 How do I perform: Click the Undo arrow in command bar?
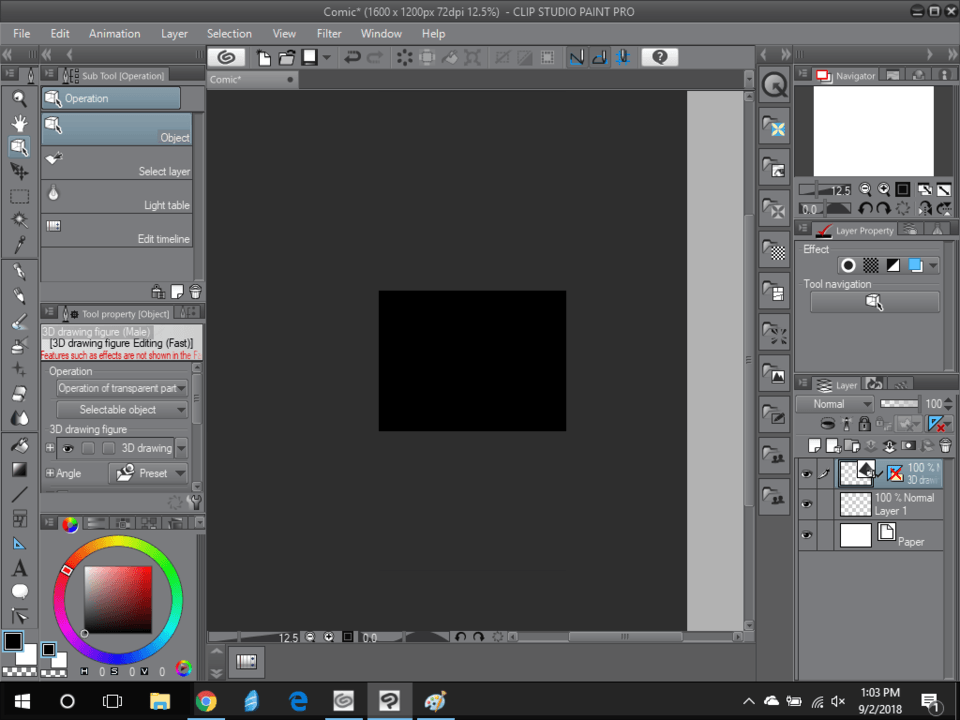tap(352, 58)
